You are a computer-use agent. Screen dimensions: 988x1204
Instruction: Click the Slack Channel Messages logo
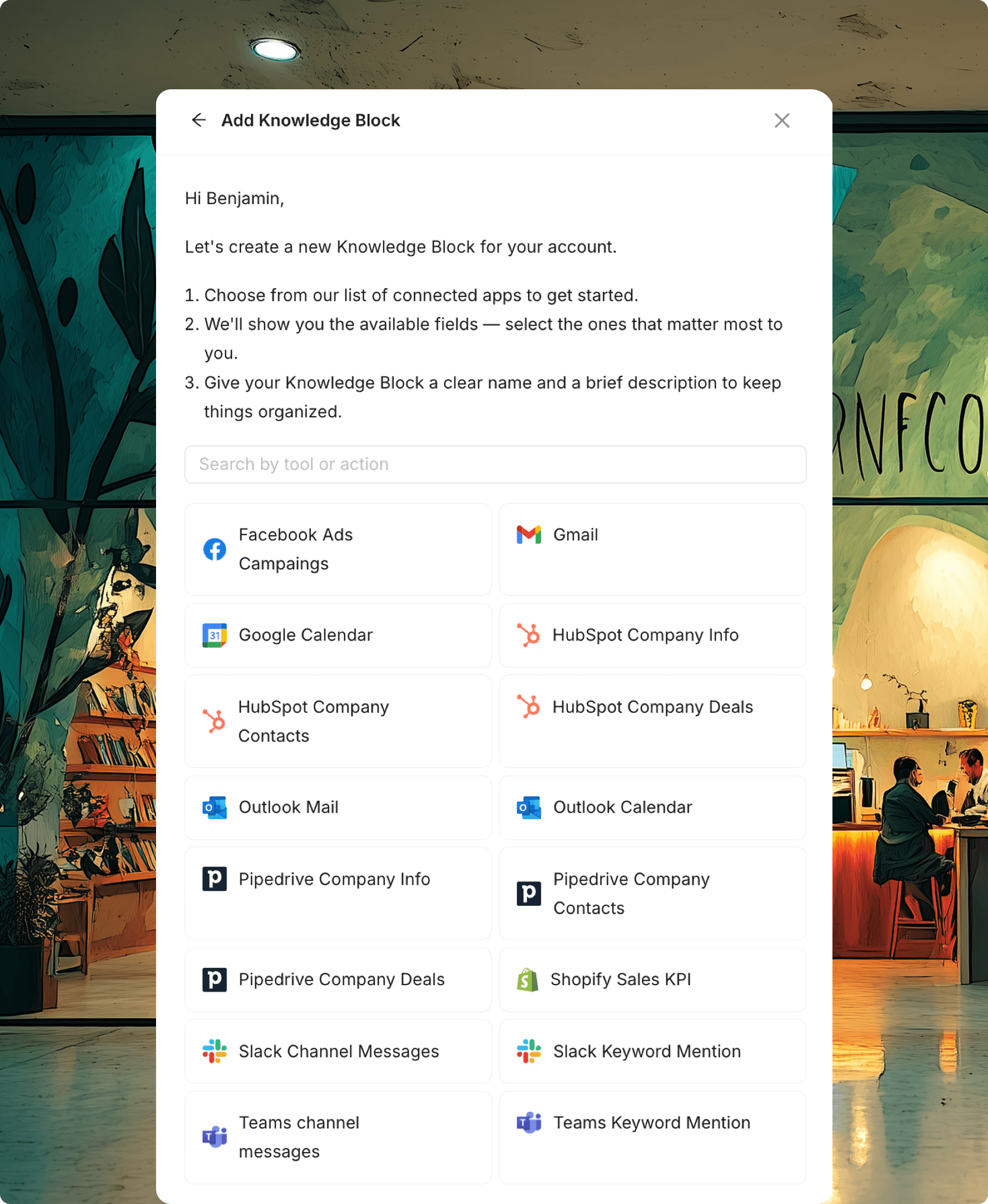click(x=215, y=1051)
